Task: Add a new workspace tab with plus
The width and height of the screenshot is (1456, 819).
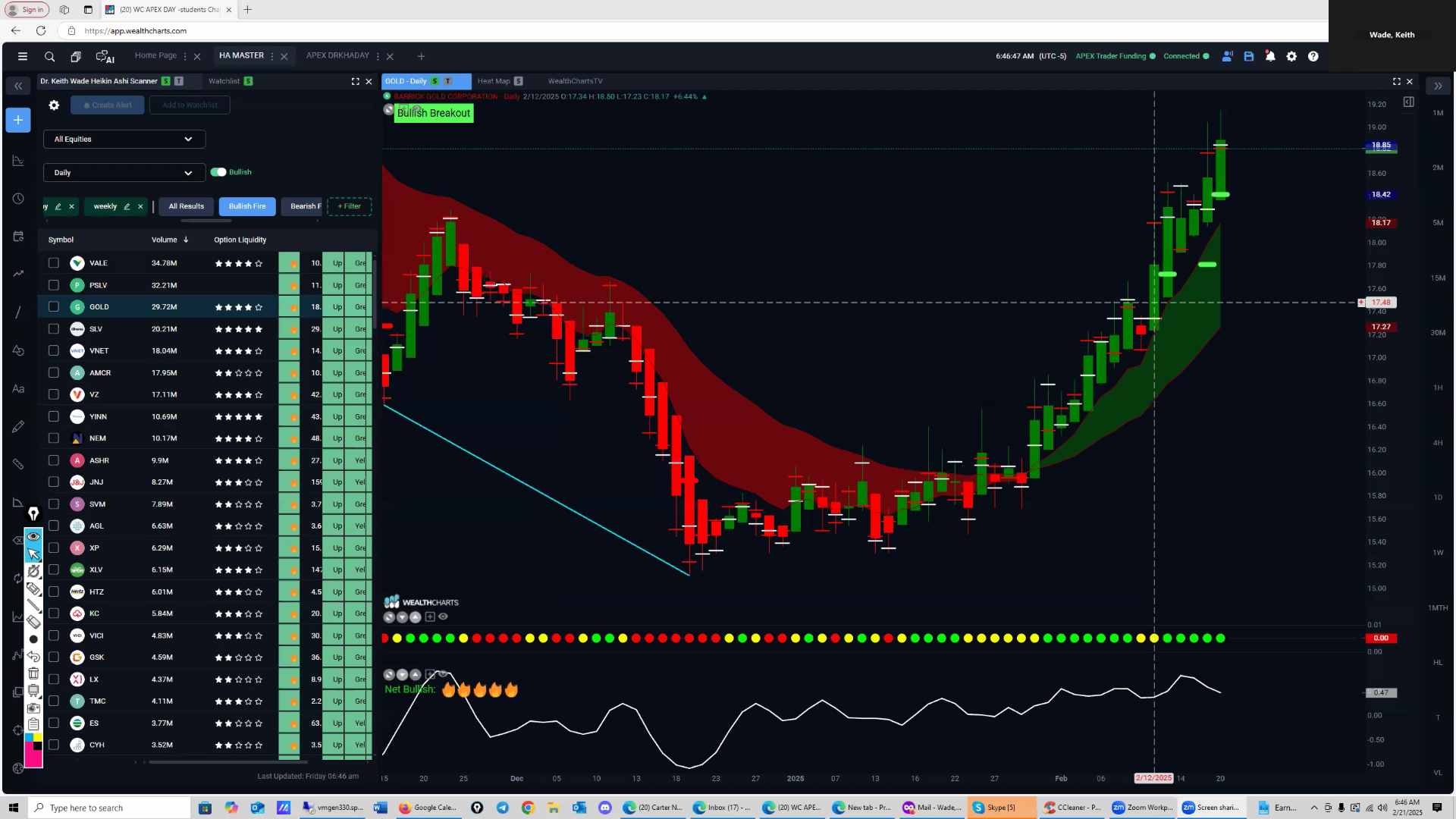Action: [421, 56]
